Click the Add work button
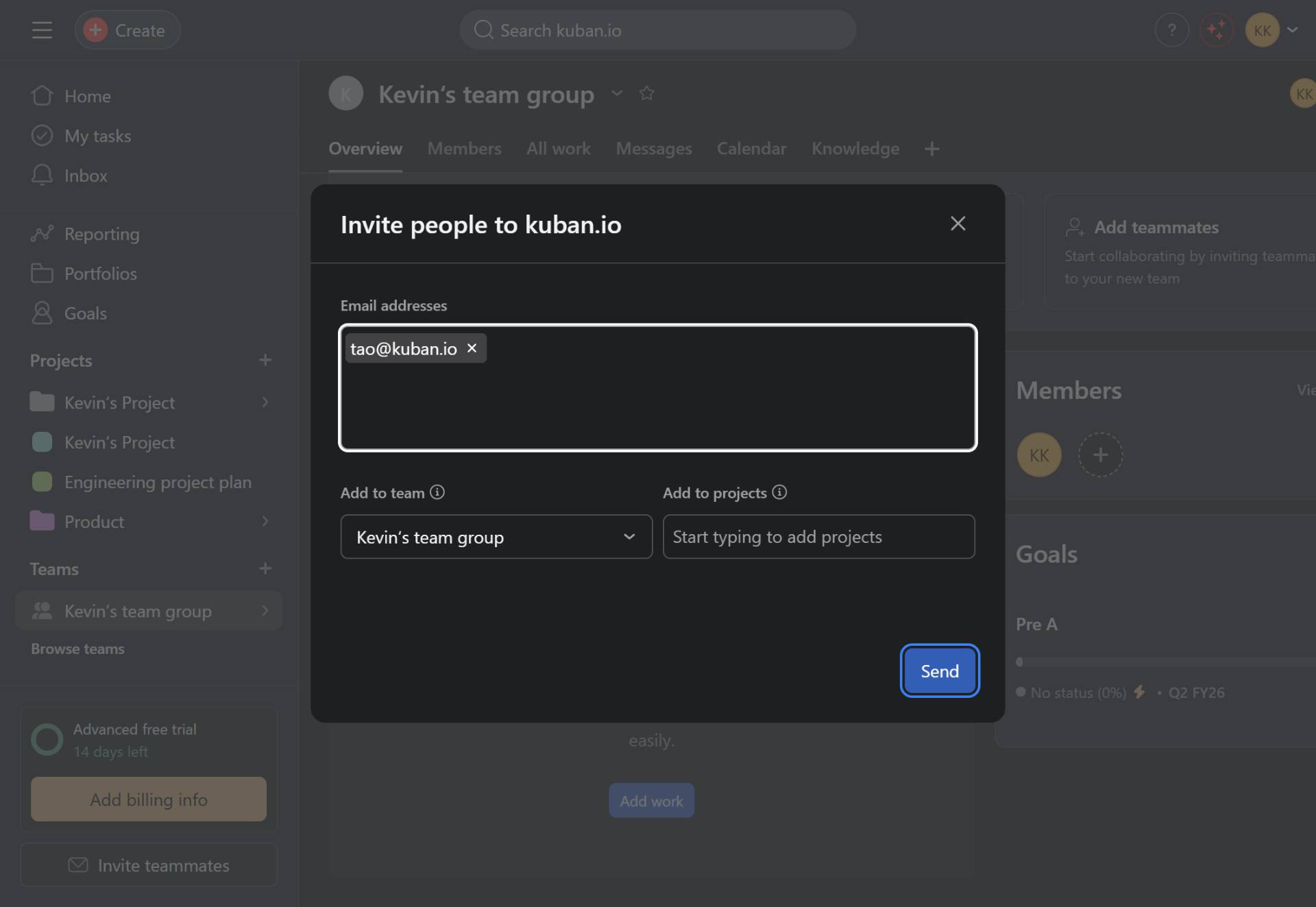 tap(651, 801)
